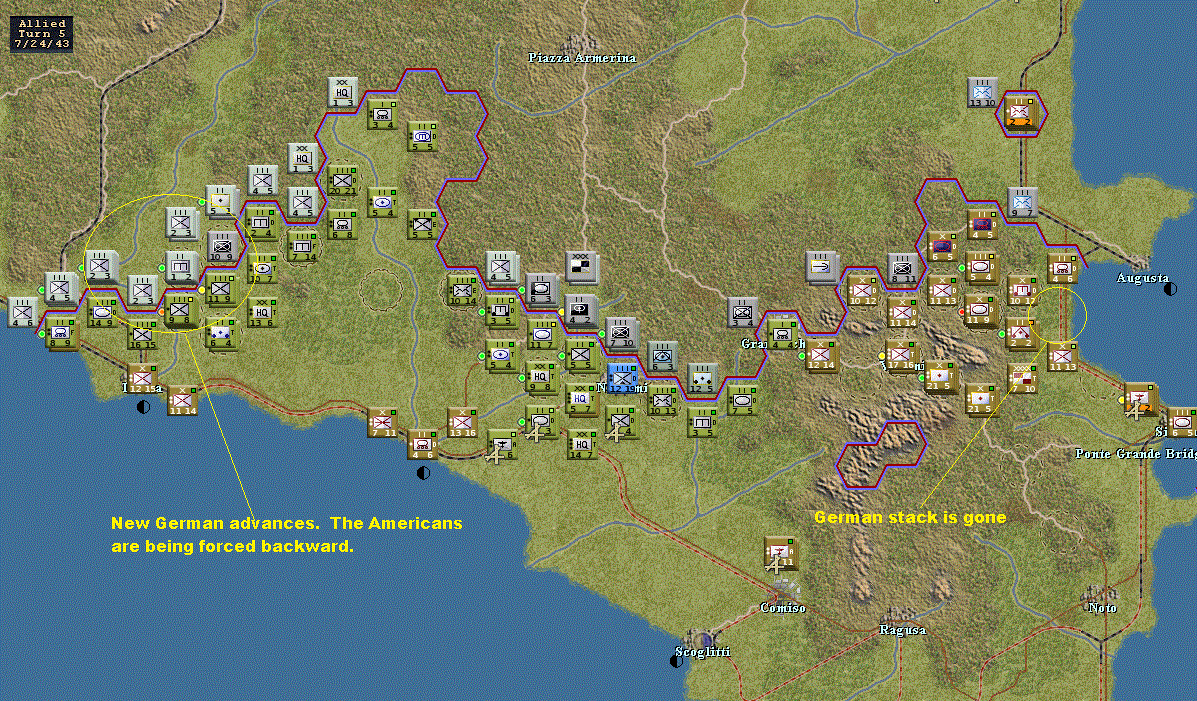Click the Scoglitti town label
This screenshot has height=701, width=1197.
point(702,651)
